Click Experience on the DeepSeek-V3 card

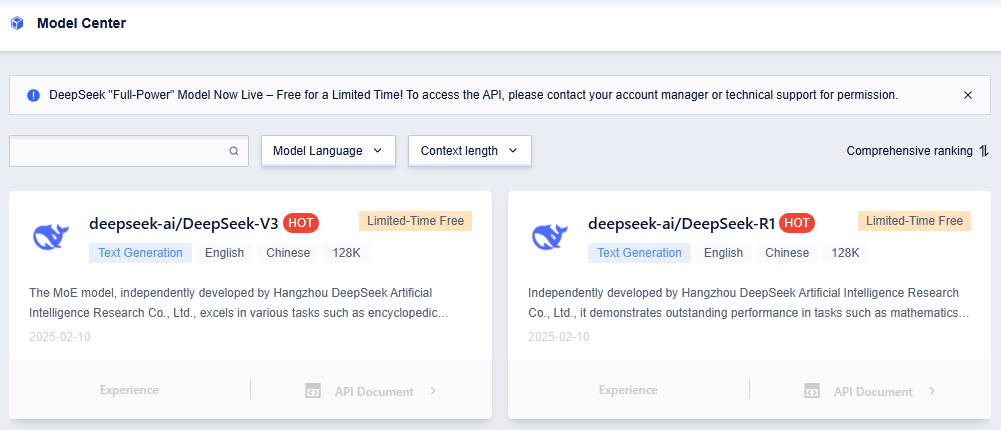coord(129,390)
